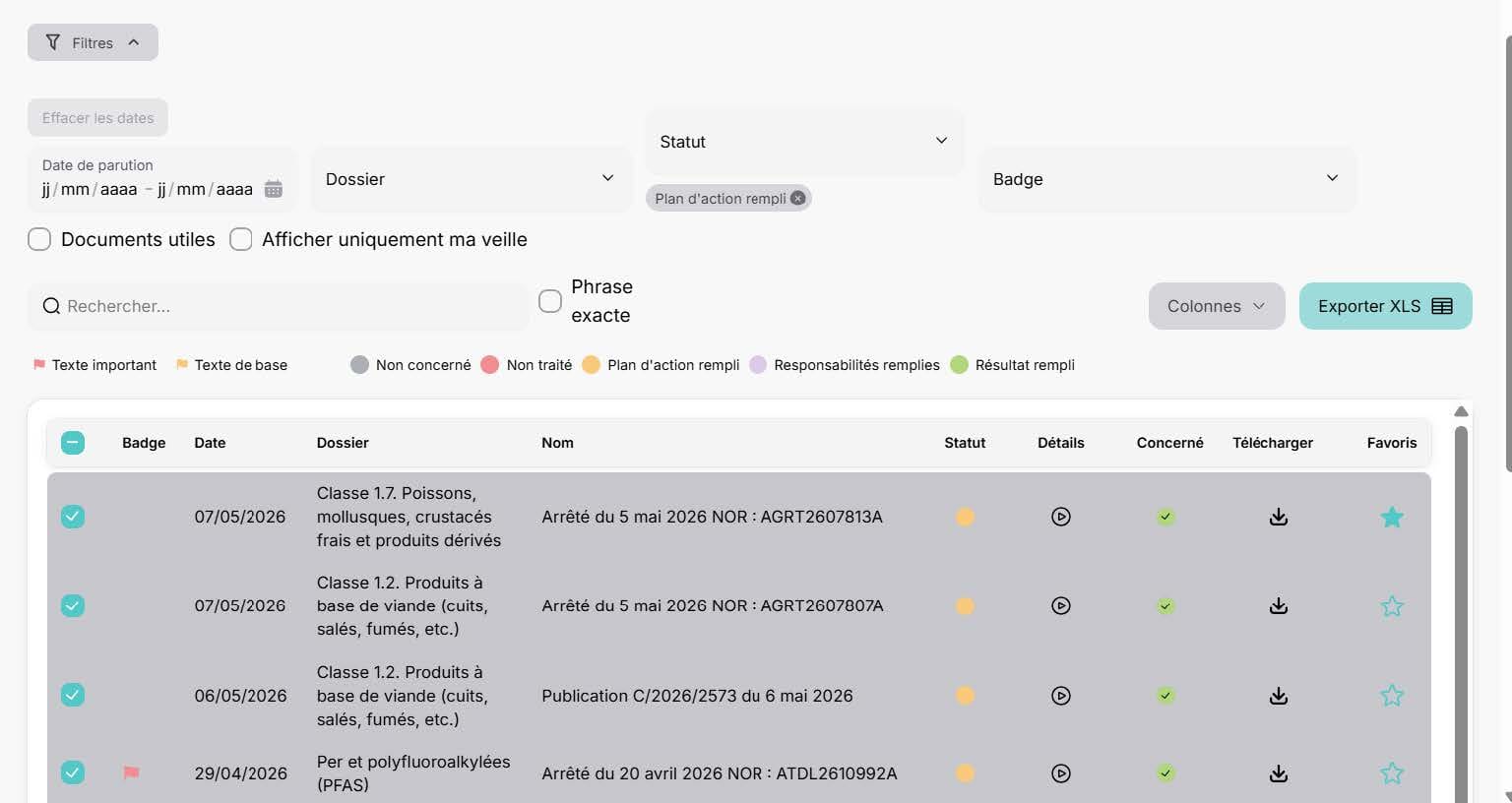Collapse the Filtres panel

(93, 42)
